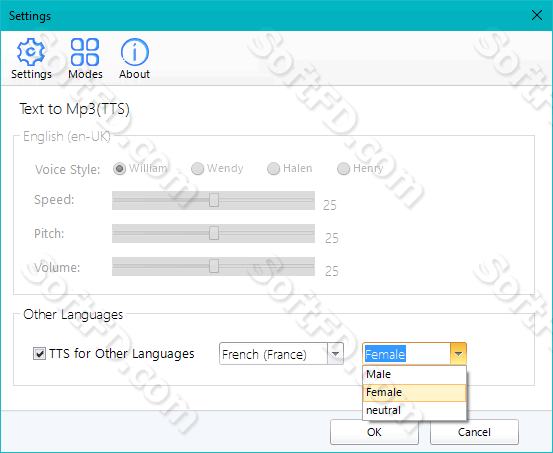Choose Male from the dropdown list
The image size is (553, 453).
pos(414,374)
